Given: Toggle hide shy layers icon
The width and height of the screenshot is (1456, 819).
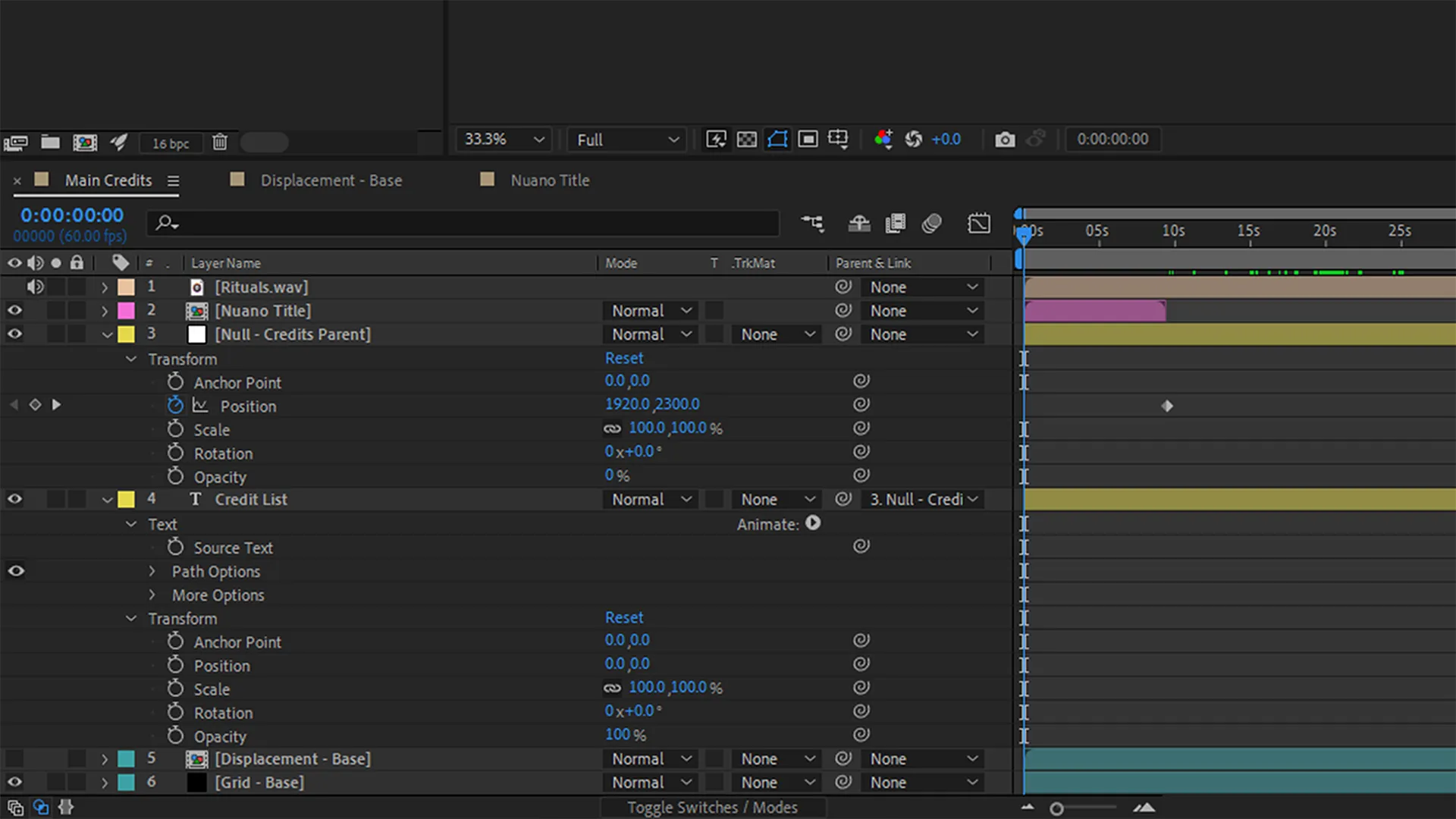Looking at the screenshot, I should point(858,223).
